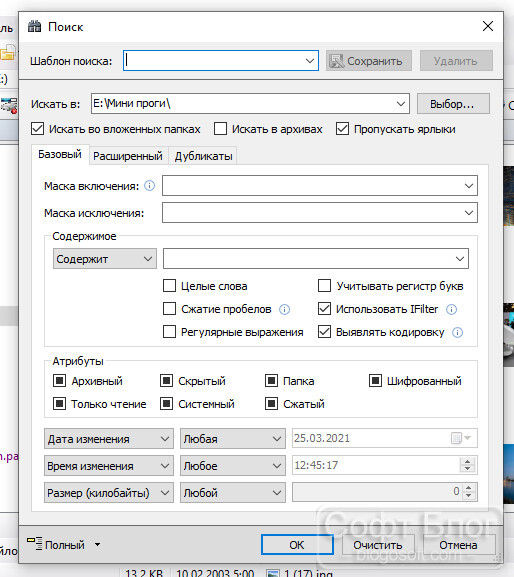
Task: Open the Время изменения dropdown
Action: point(109,466)
